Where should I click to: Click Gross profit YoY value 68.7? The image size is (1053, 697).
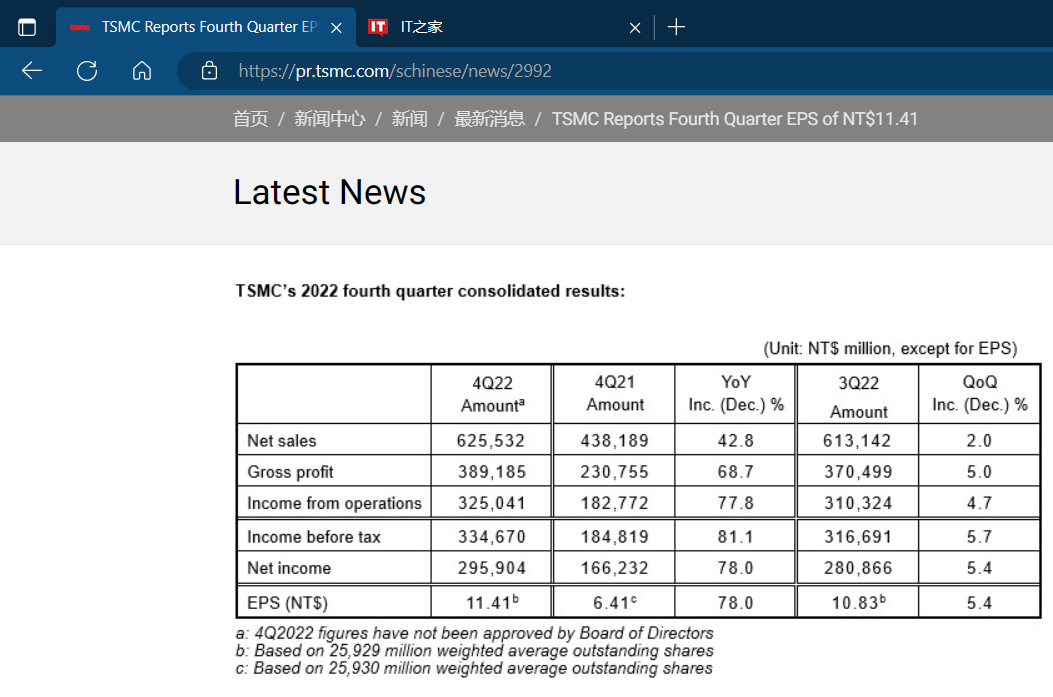pyautogui.click(x=735, y=472)
